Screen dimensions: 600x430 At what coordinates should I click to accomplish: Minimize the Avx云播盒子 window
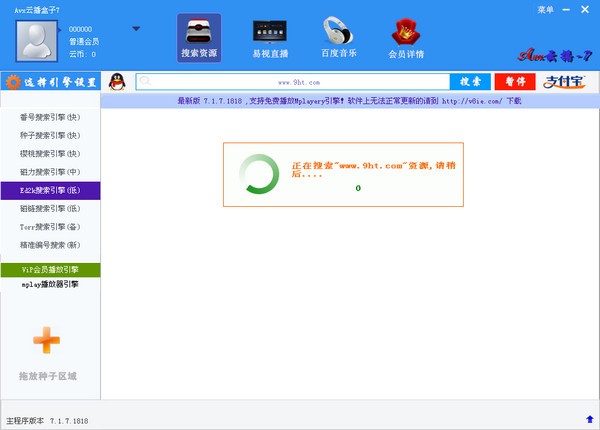(566, 10)
